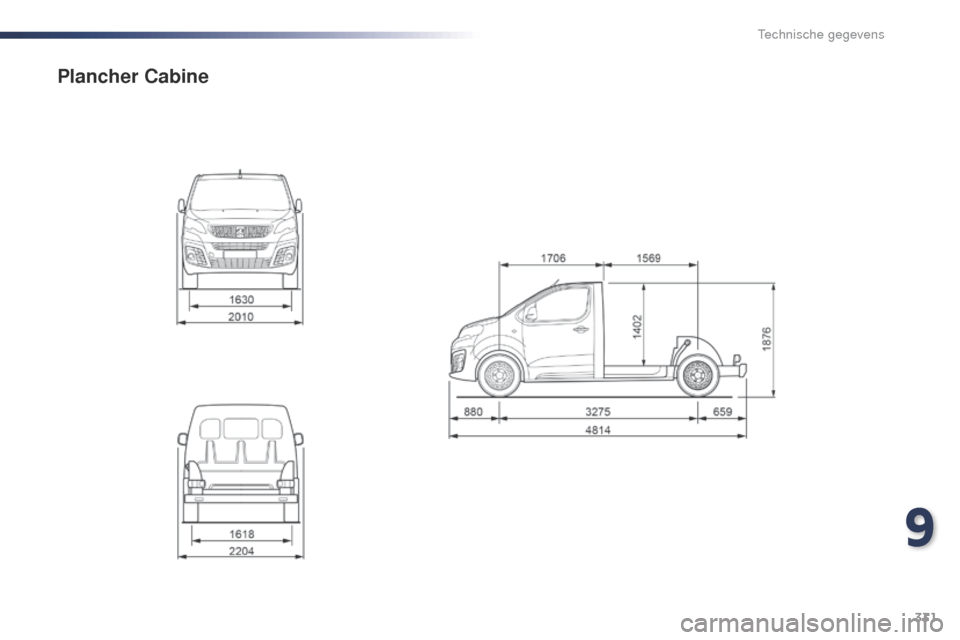Click the 3275 wheelbase dimension
This screenshot has height=640, width=960.
pos(598,412)
